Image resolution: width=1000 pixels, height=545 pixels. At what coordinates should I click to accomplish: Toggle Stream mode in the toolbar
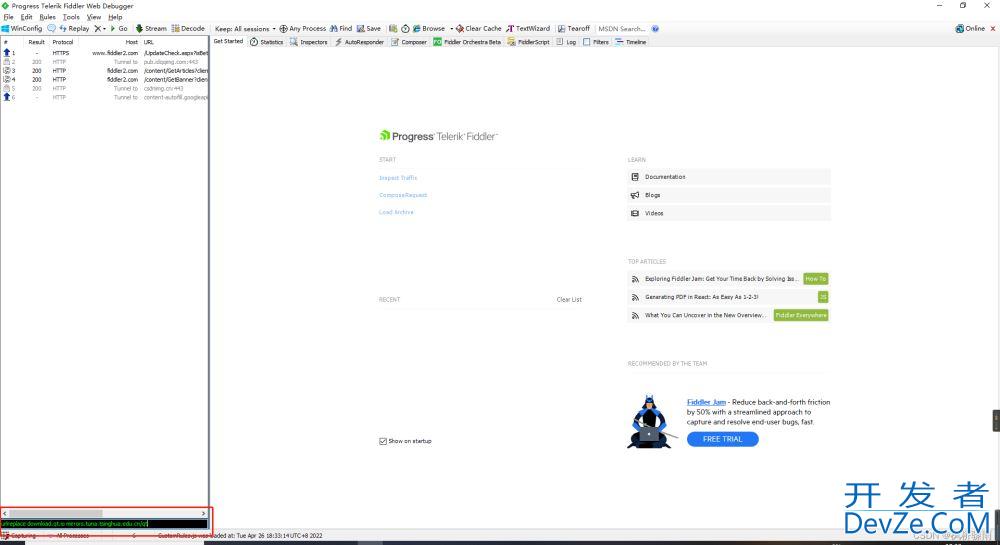point(151,29)
